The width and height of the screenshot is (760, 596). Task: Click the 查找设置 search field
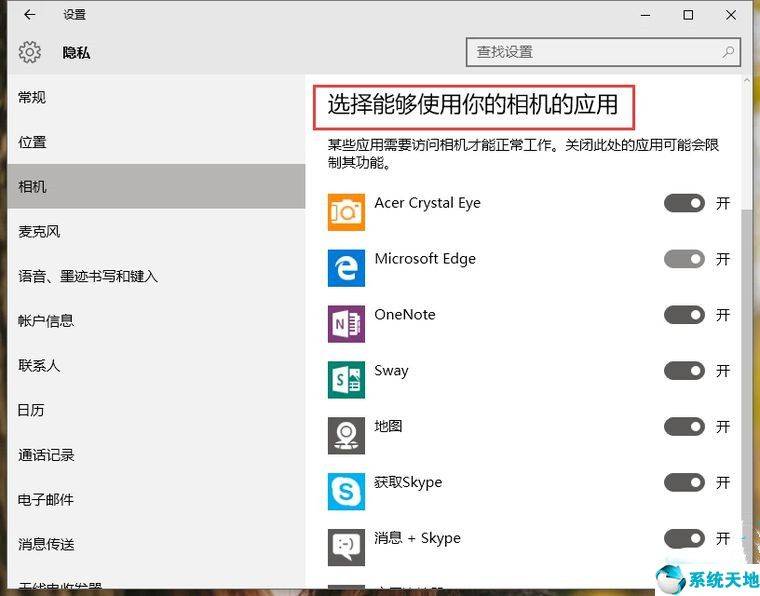point(603,52)
